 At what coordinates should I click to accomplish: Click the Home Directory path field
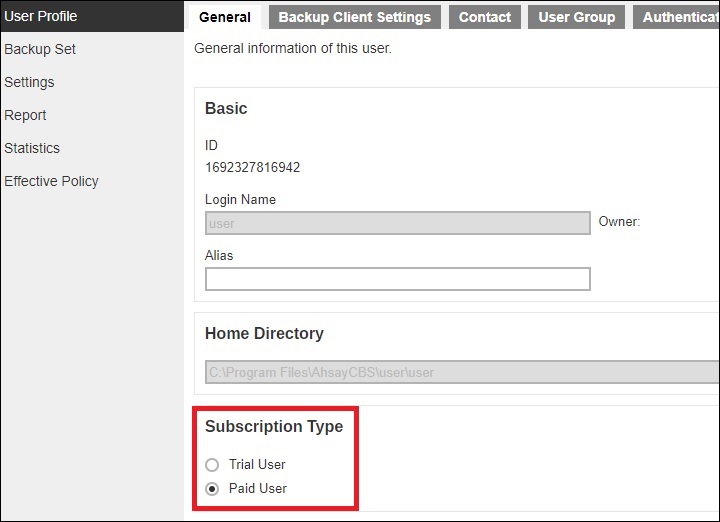tap(460, 372)
